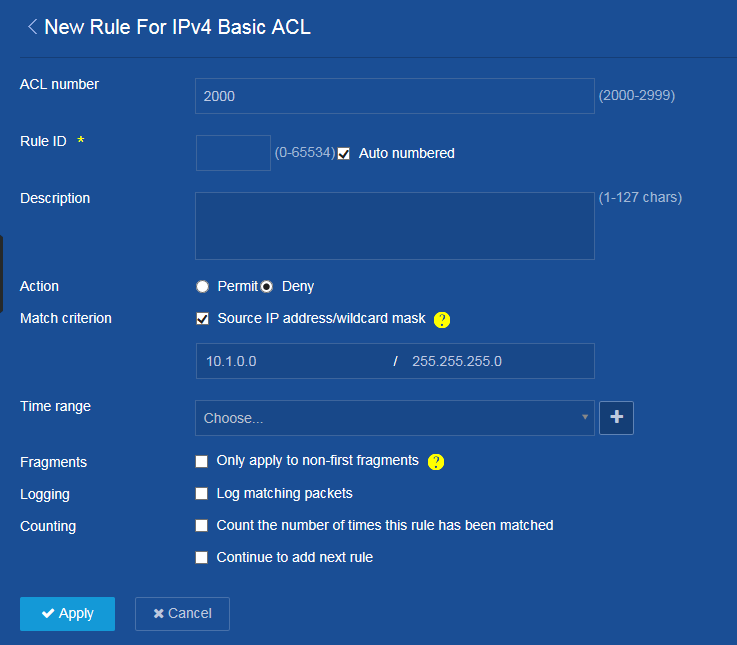The width and height of the screenshot is (737, 645).
Task: Click the back arrow beside New Rule title
Action: click(x=32, y=27)
